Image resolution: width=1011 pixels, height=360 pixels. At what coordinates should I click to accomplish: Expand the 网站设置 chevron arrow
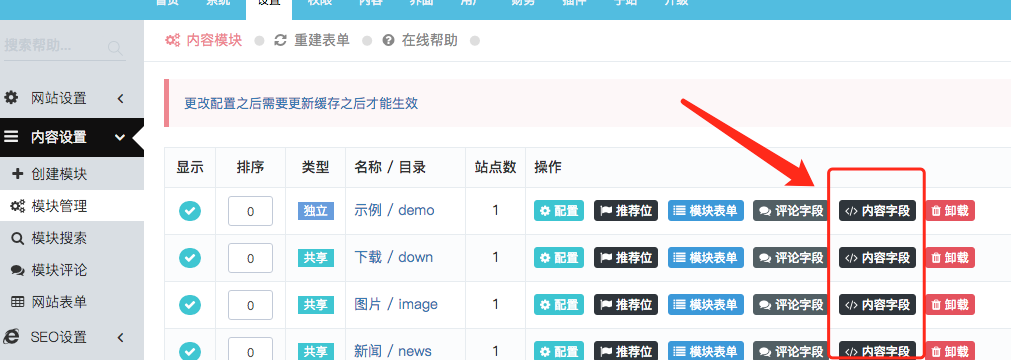tap(121, 99)
